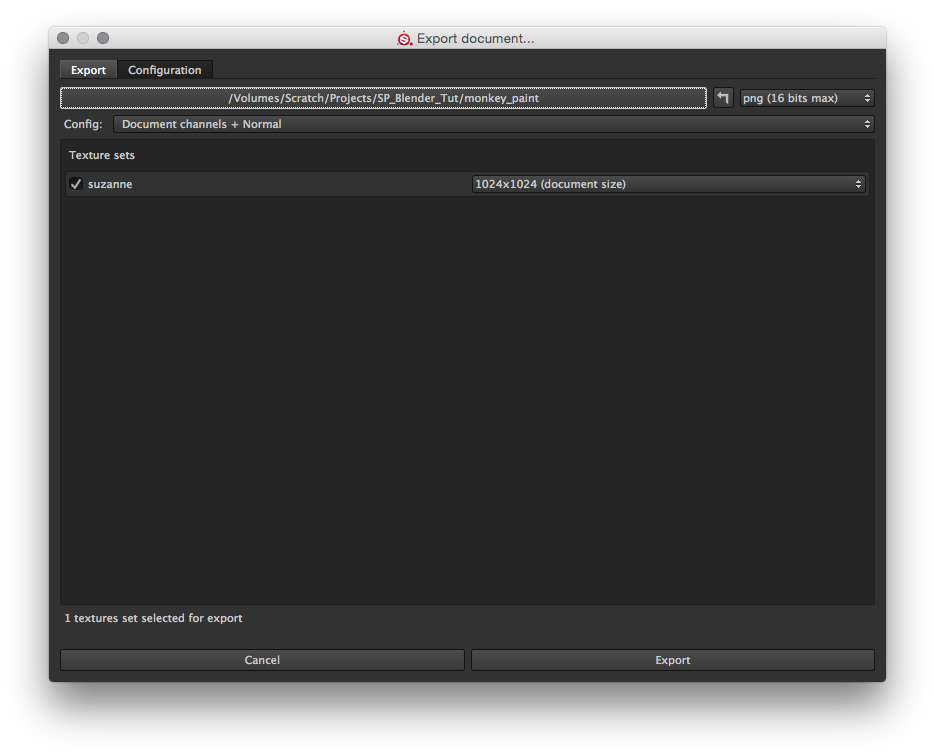
Task: Toggle the suzanne texture set checkbox
Action: 76,184
